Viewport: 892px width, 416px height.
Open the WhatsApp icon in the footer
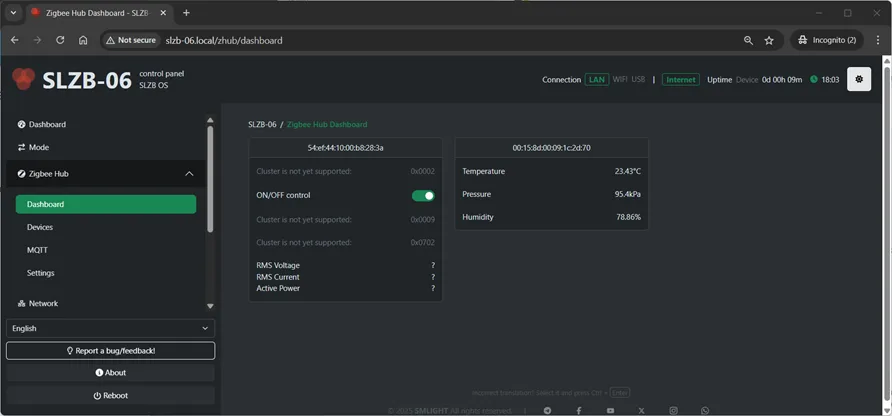point(705,410)
